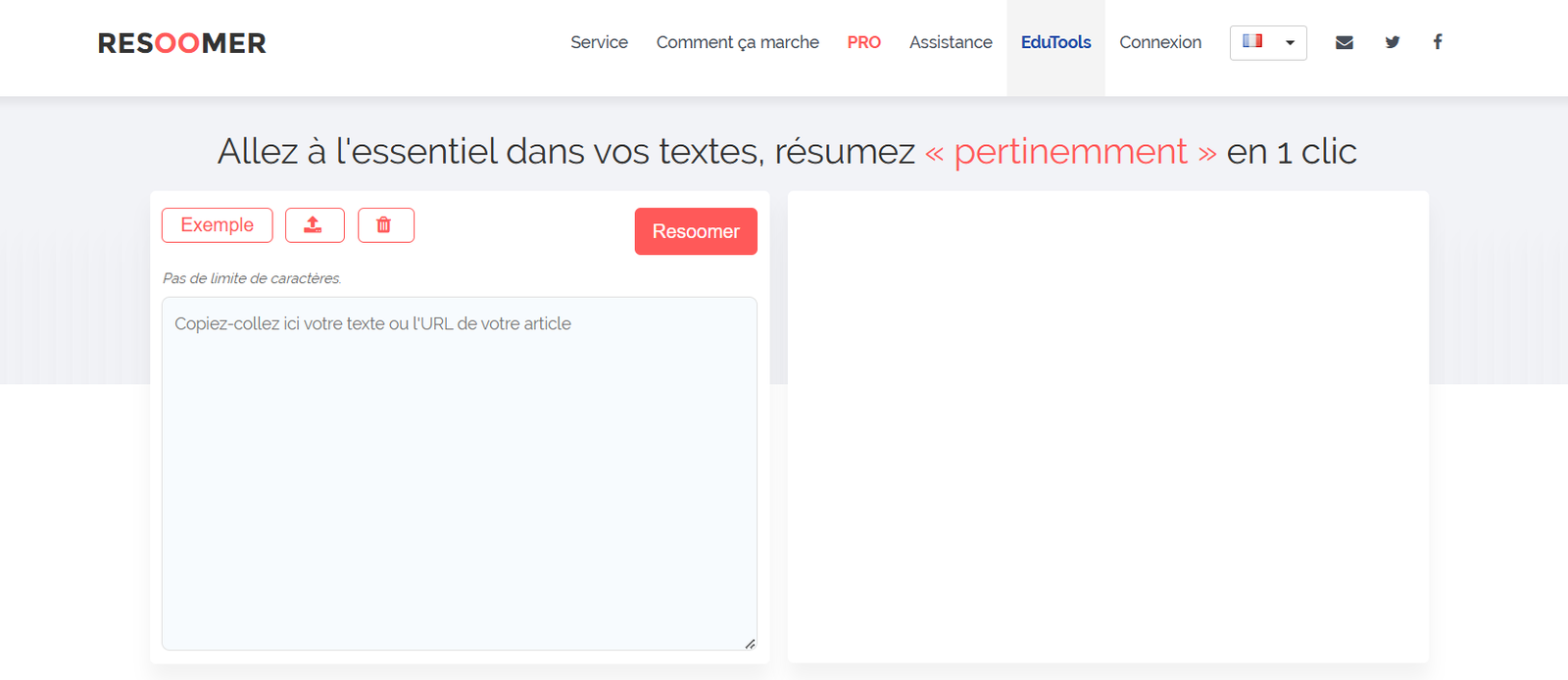Load sample text with Exemple button

[x=217, y=225]
